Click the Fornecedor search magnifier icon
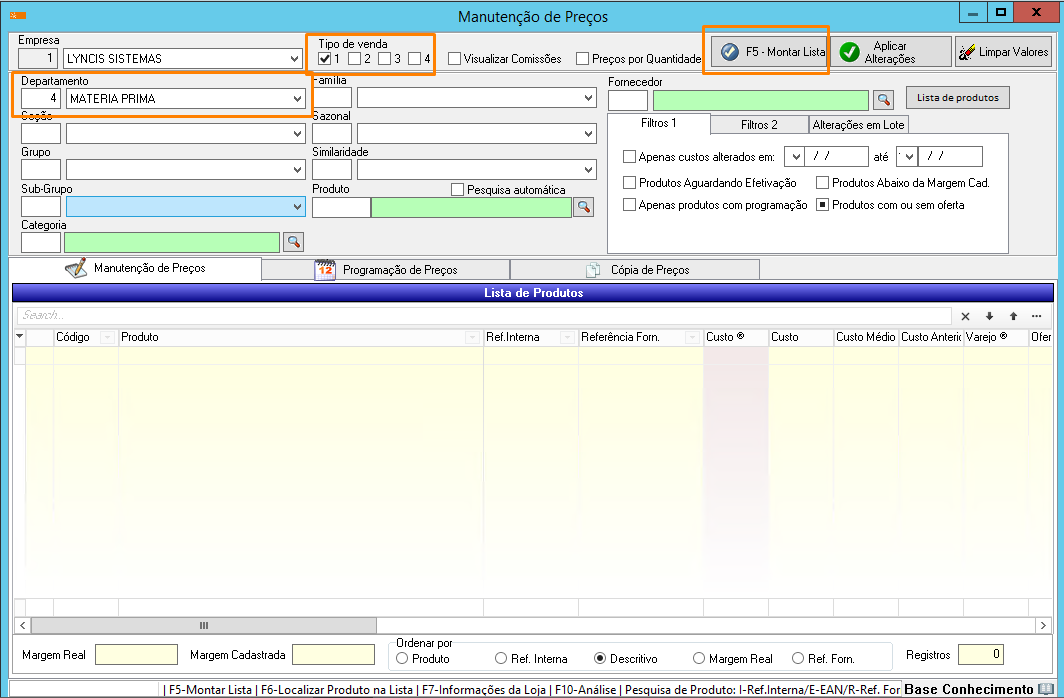This screenshot has width=1064, height=698. coord(882,100)
